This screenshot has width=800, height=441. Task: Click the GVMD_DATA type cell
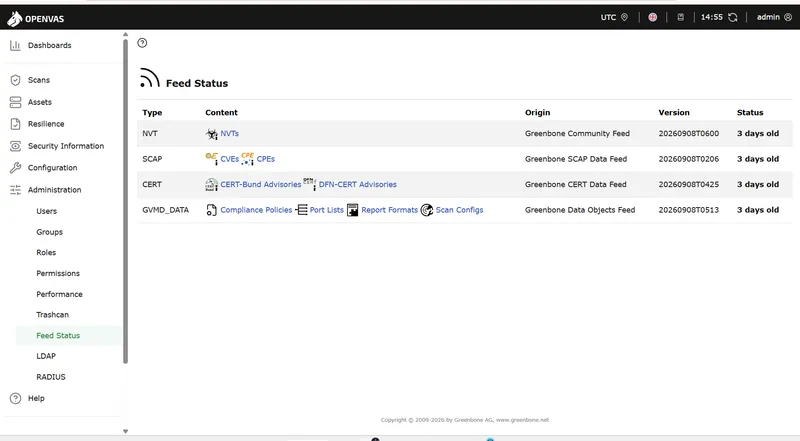[x=165, y=210]
